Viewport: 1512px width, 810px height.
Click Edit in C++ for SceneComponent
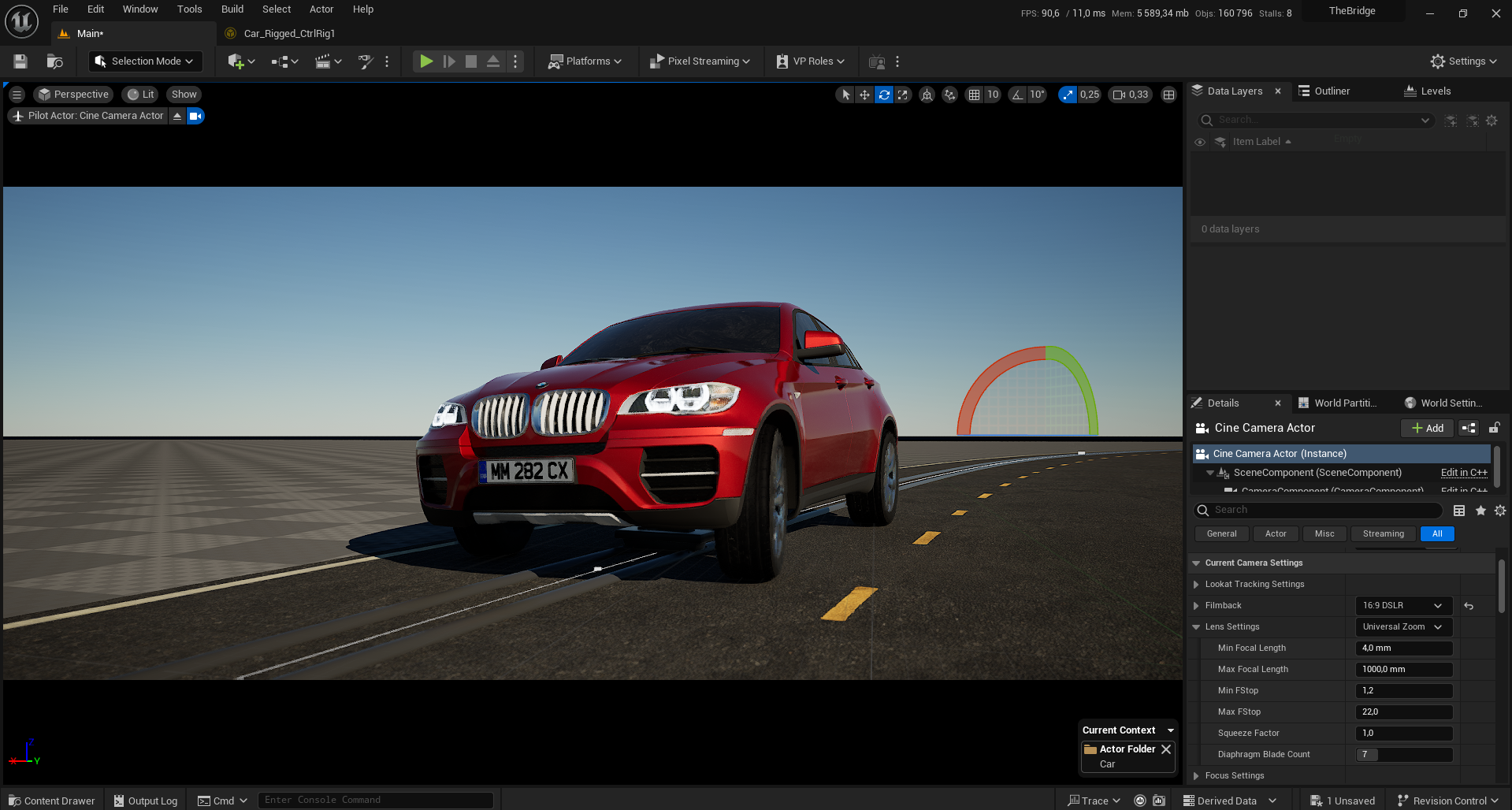pos(1464,473)
